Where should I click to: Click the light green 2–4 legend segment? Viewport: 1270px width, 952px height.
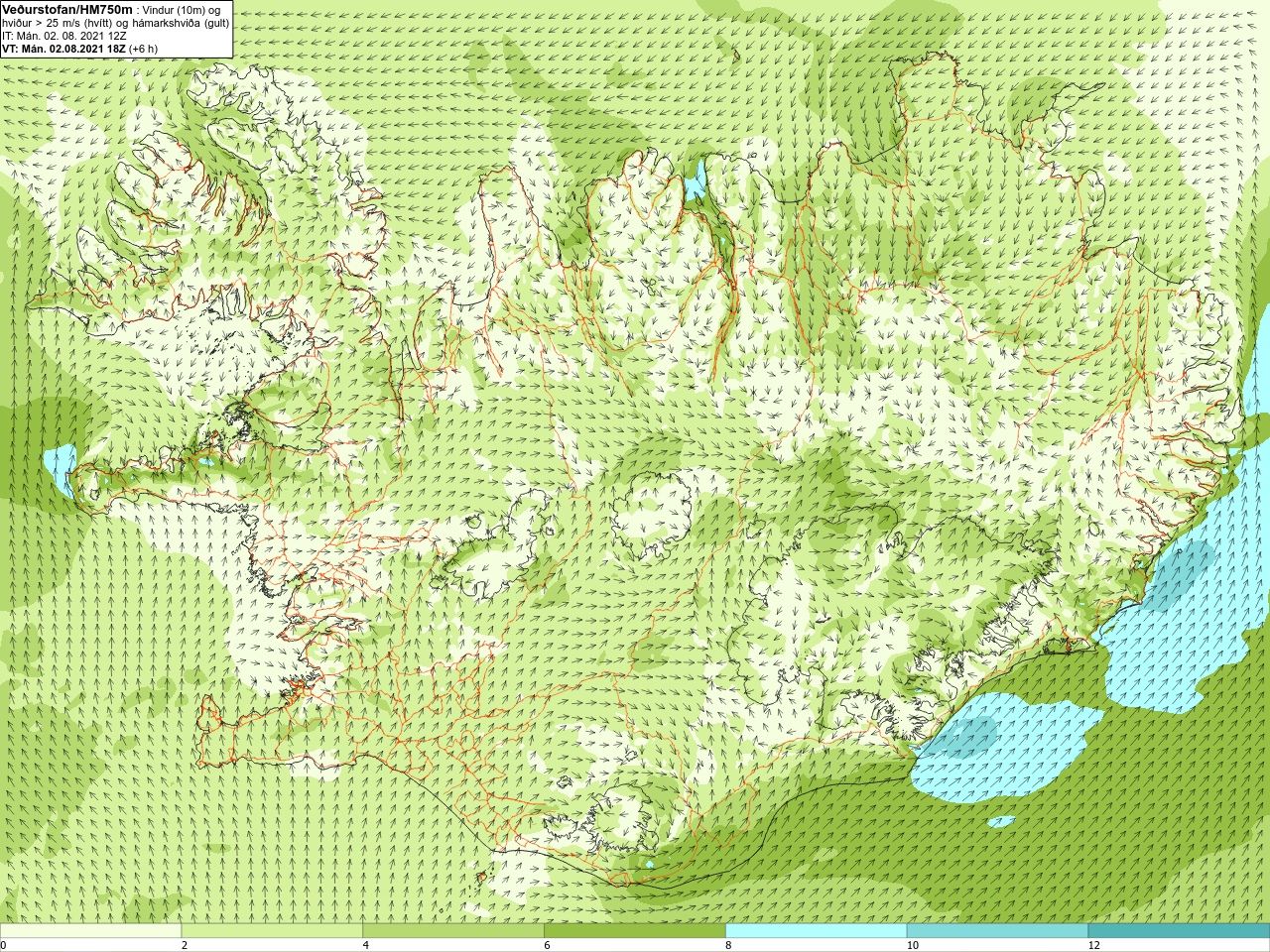(x=272, y=931)
